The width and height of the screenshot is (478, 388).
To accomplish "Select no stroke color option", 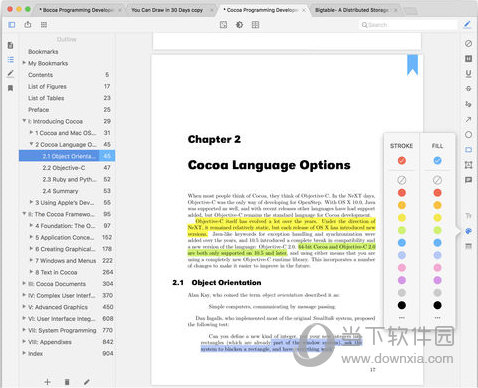I will click(x=402, y=180).
